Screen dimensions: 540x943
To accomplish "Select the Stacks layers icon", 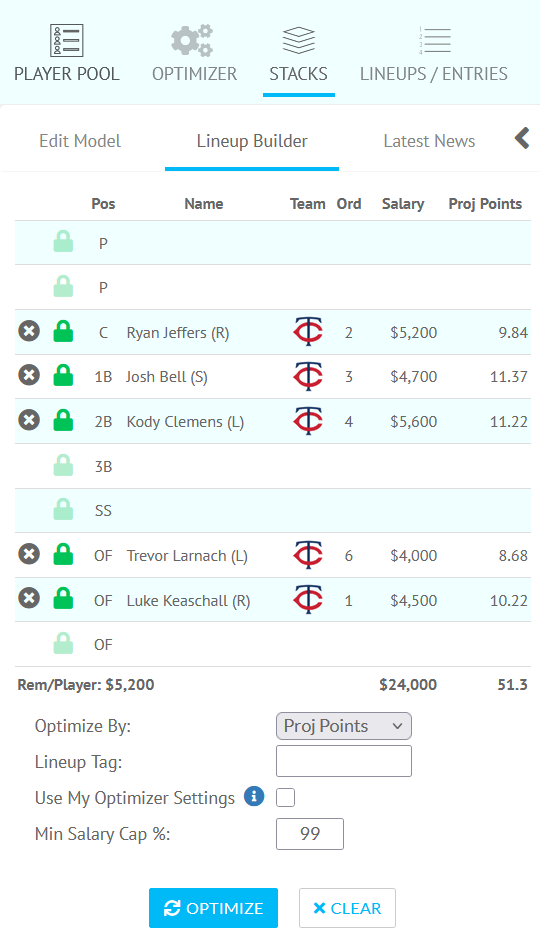I will pos(299,40).
